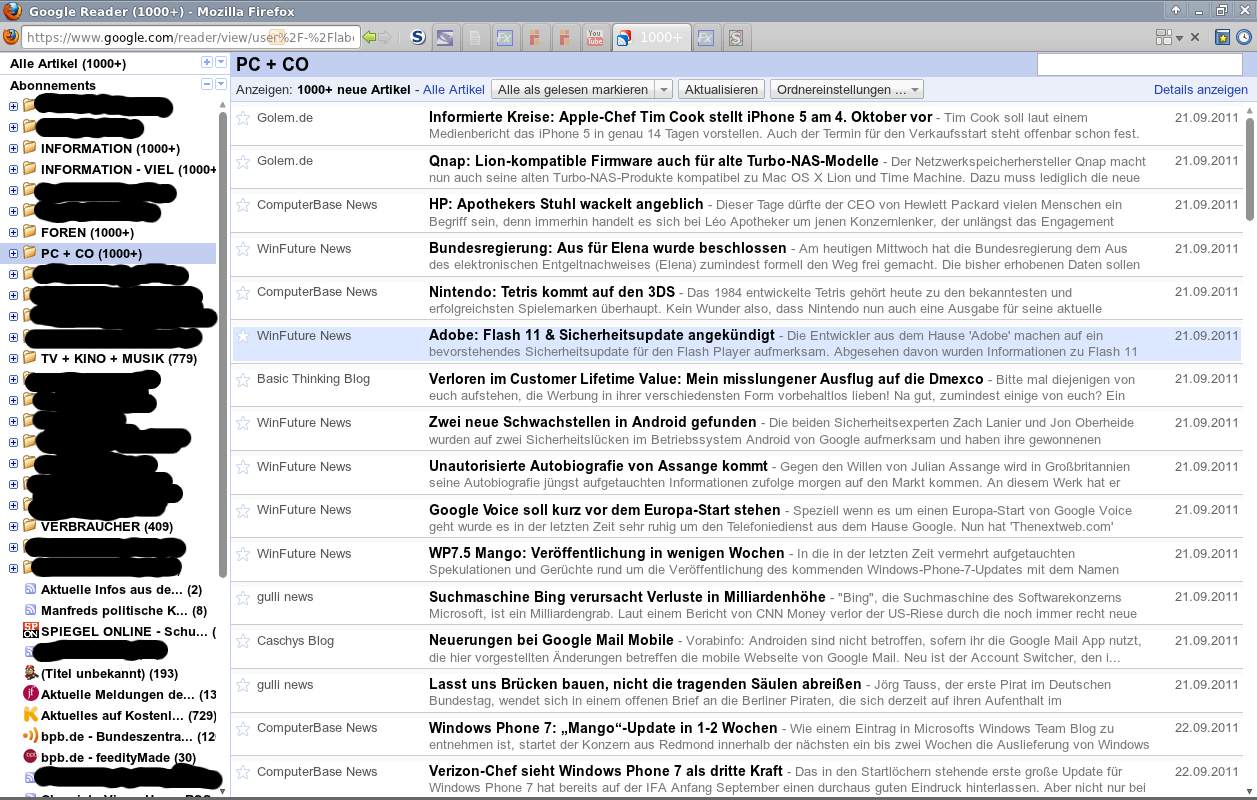Star the Google Mail Mobile article

(x=242, y=641)
